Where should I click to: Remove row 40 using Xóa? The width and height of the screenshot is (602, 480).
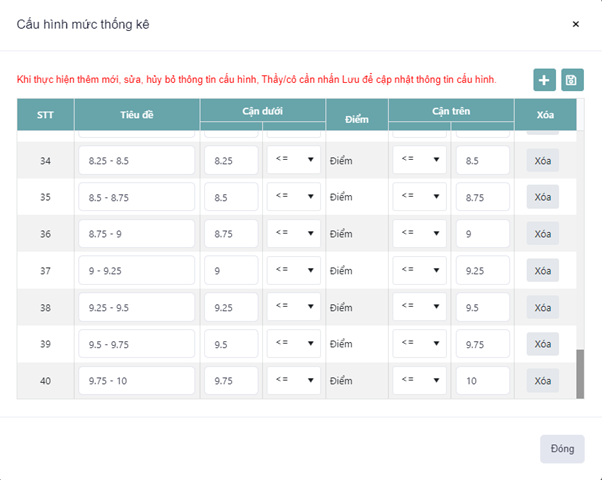click(543, 381)
